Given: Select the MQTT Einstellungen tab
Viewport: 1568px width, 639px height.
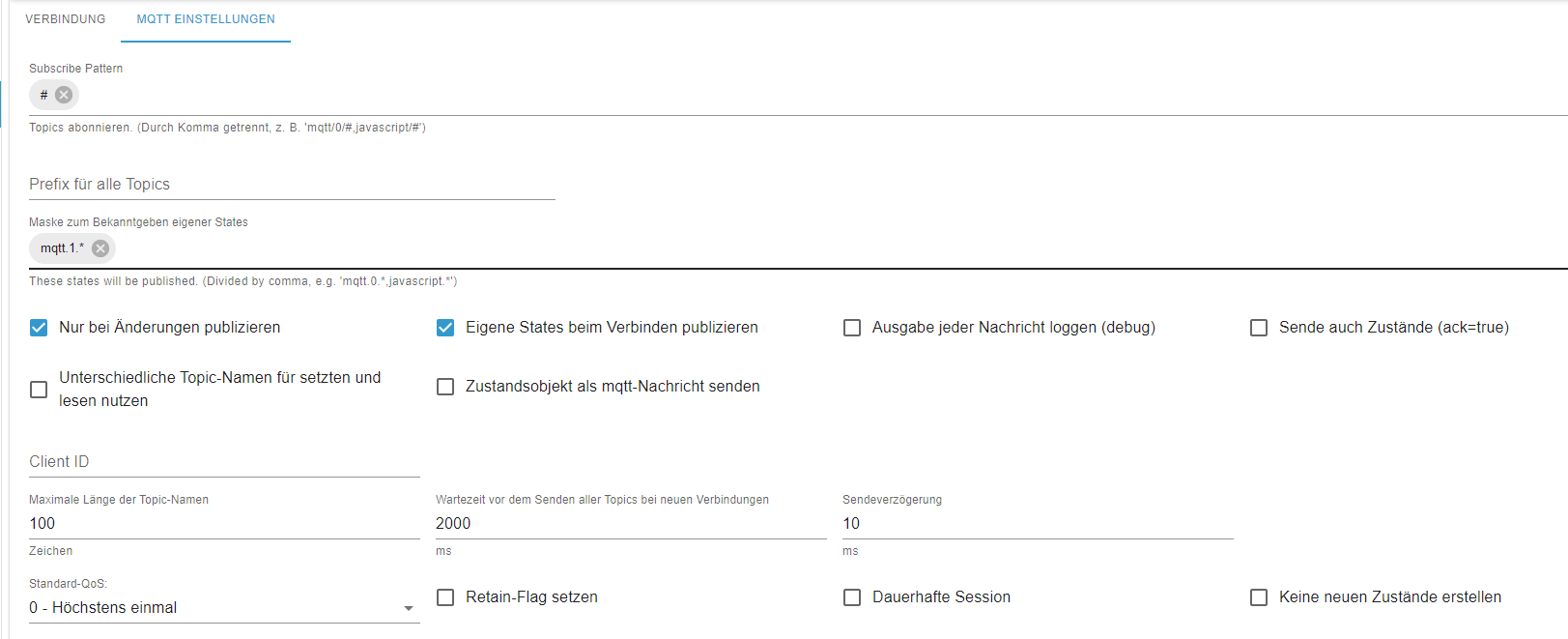Looking at the screenshot, I should (206, 19).
